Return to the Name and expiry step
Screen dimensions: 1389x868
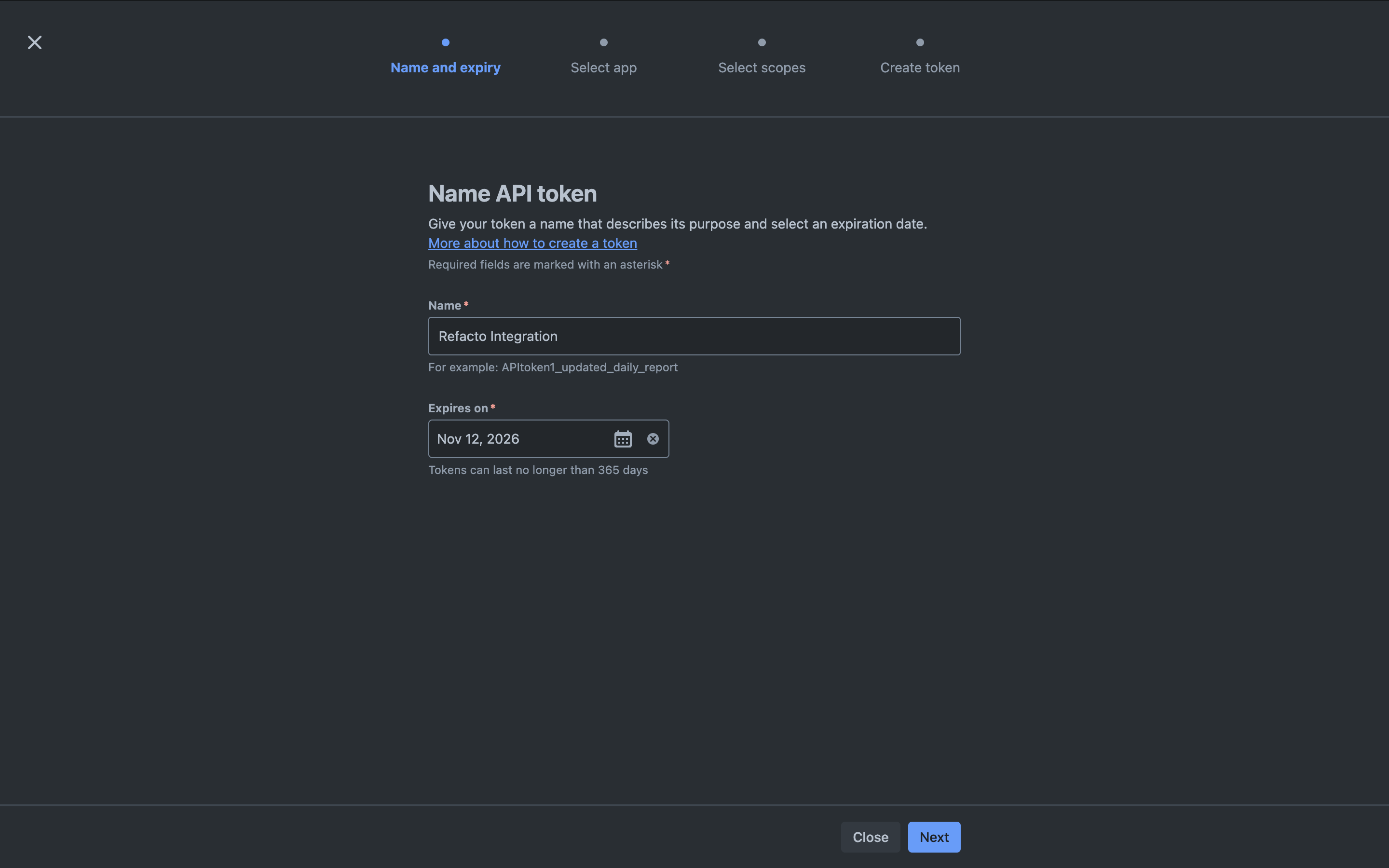(446, 67)
